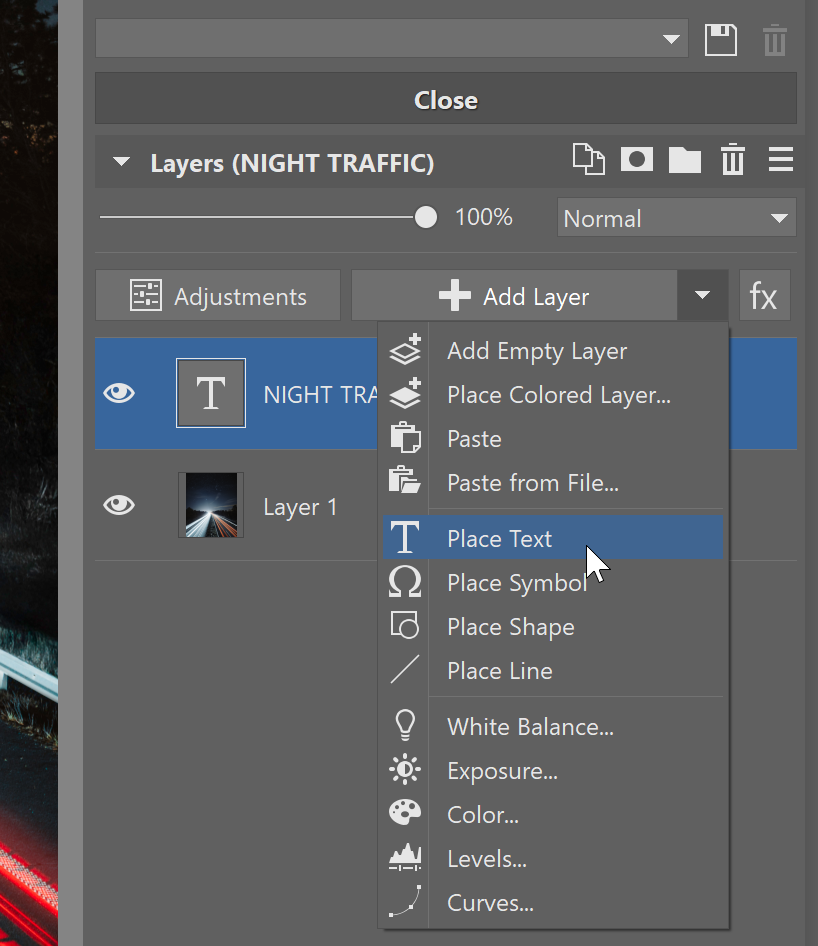
Task: Open the Adjustments button
Action: point(218,296)
